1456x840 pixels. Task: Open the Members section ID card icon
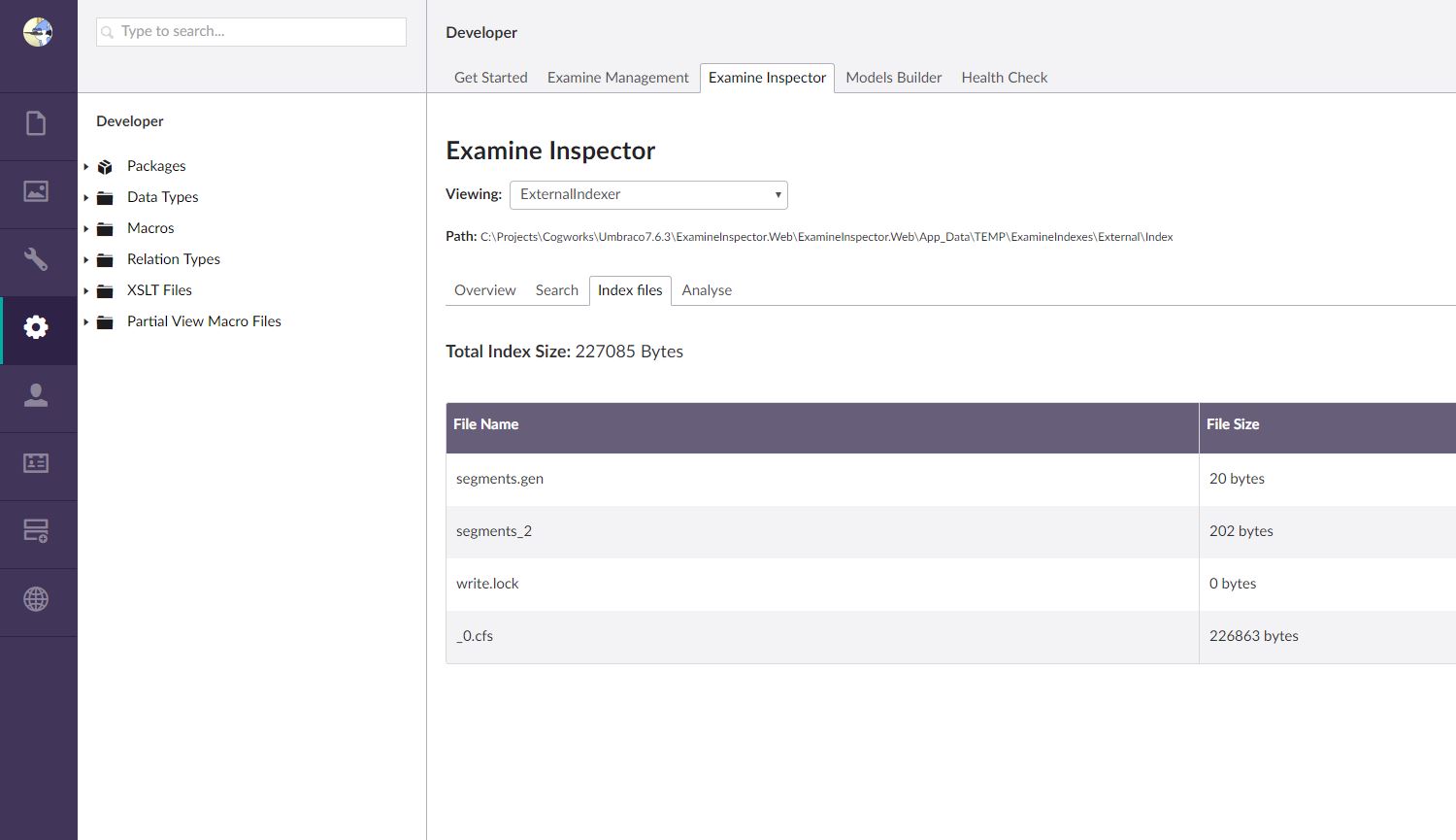(36, 463)
